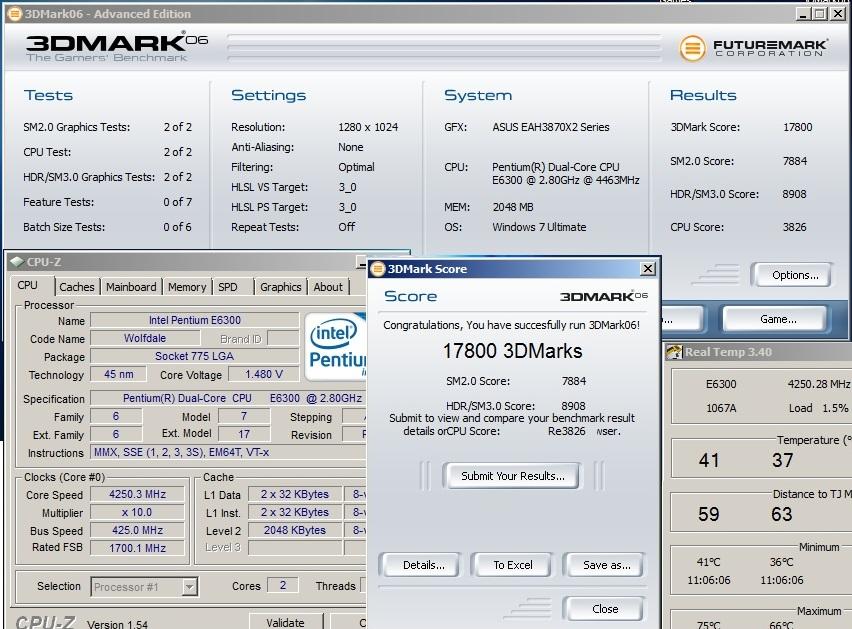Click Real Temp distance to TJ Max 63
The width and height of the screenshot is (852, 629).
[781, 514]
